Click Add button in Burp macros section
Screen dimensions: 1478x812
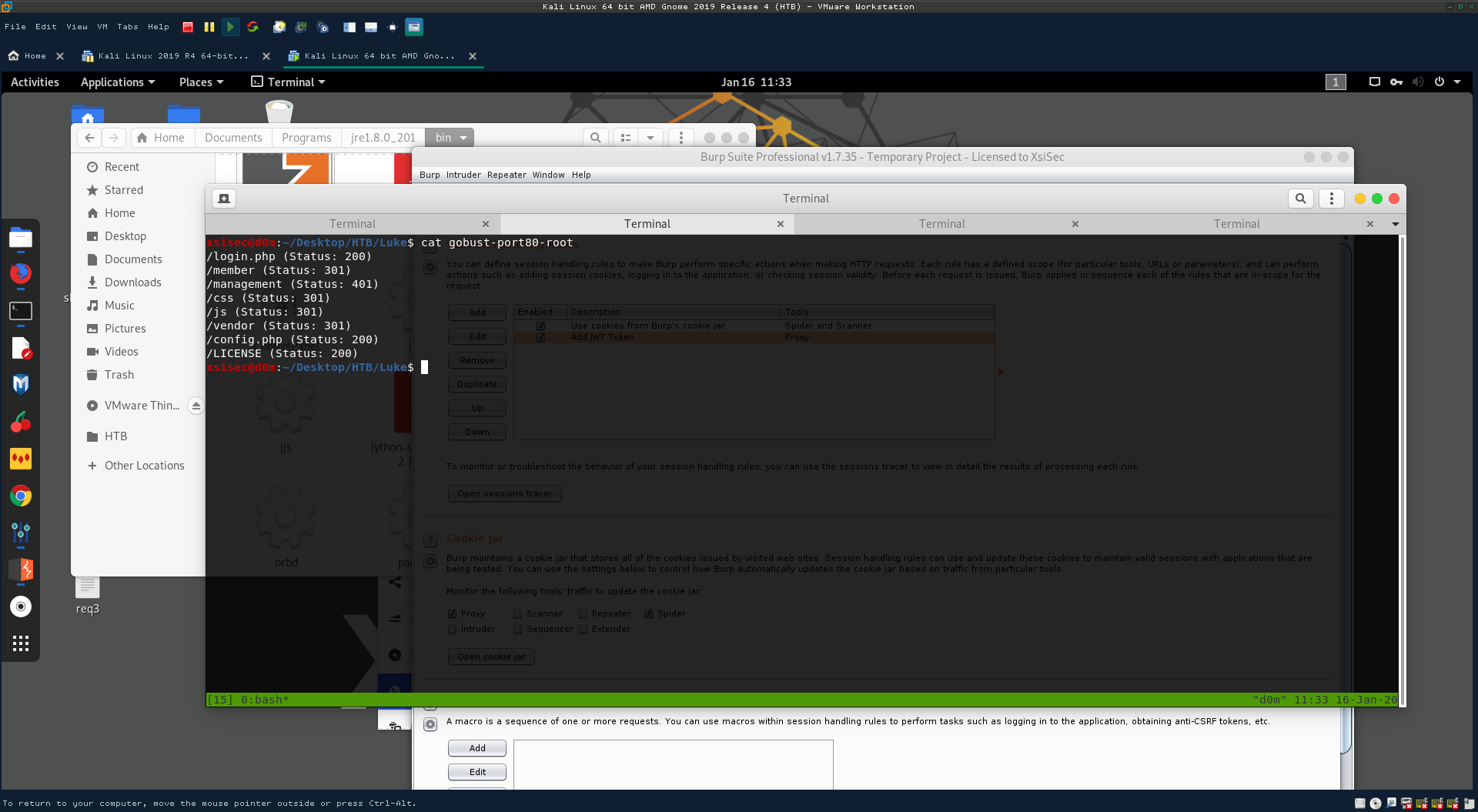(477, 748)
